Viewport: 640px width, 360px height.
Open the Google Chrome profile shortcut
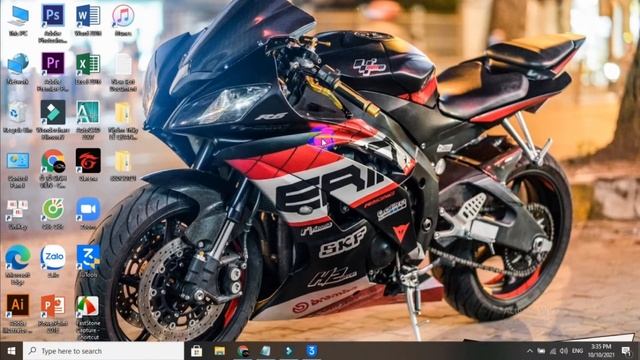pyautogui.click(x=53, y=168)
